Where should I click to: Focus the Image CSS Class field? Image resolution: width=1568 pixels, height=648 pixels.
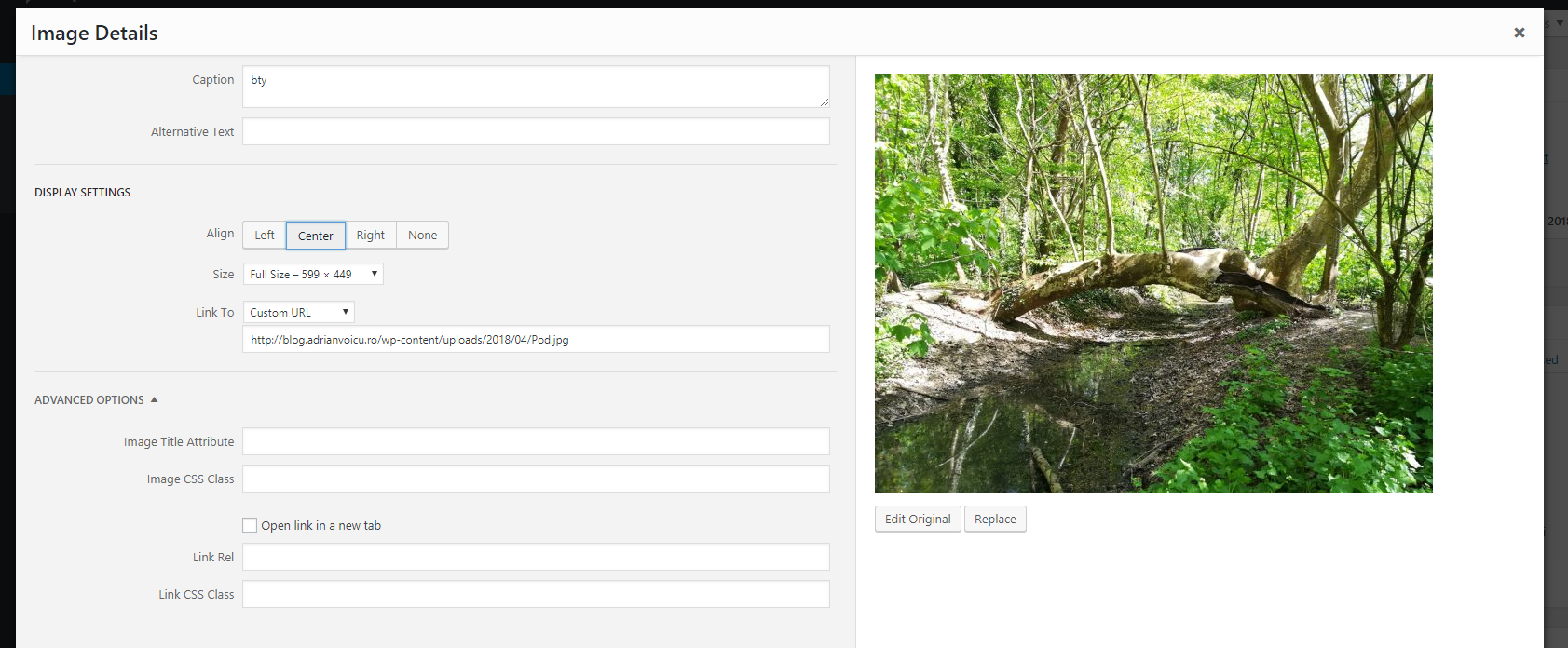click(x=536, y=479)
